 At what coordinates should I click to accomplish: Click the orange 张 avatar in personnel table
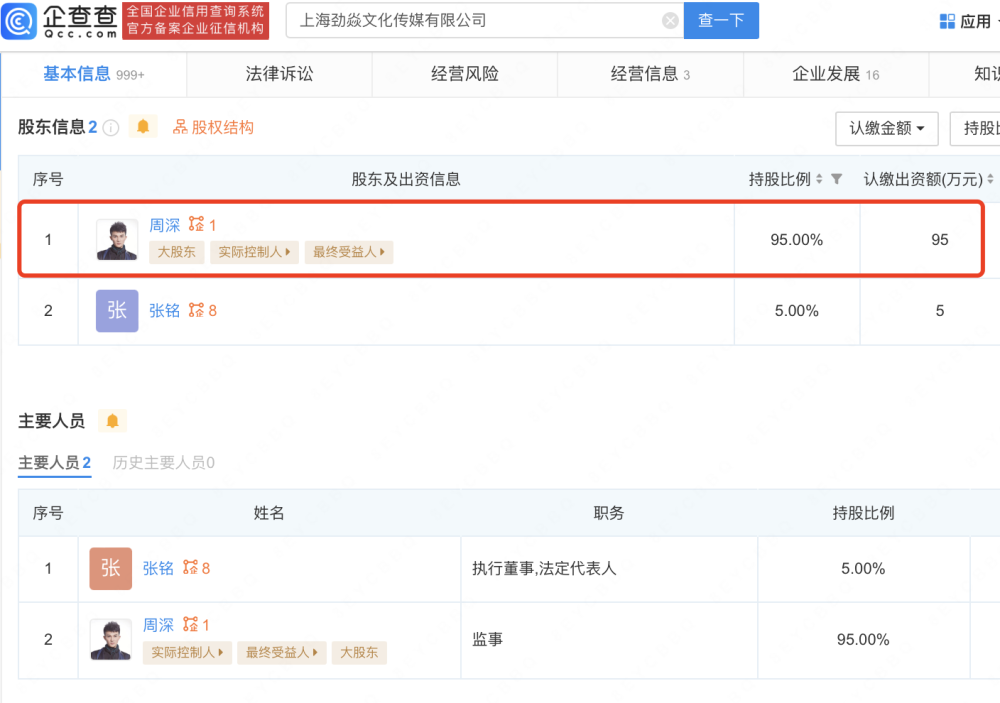(110, 568)
